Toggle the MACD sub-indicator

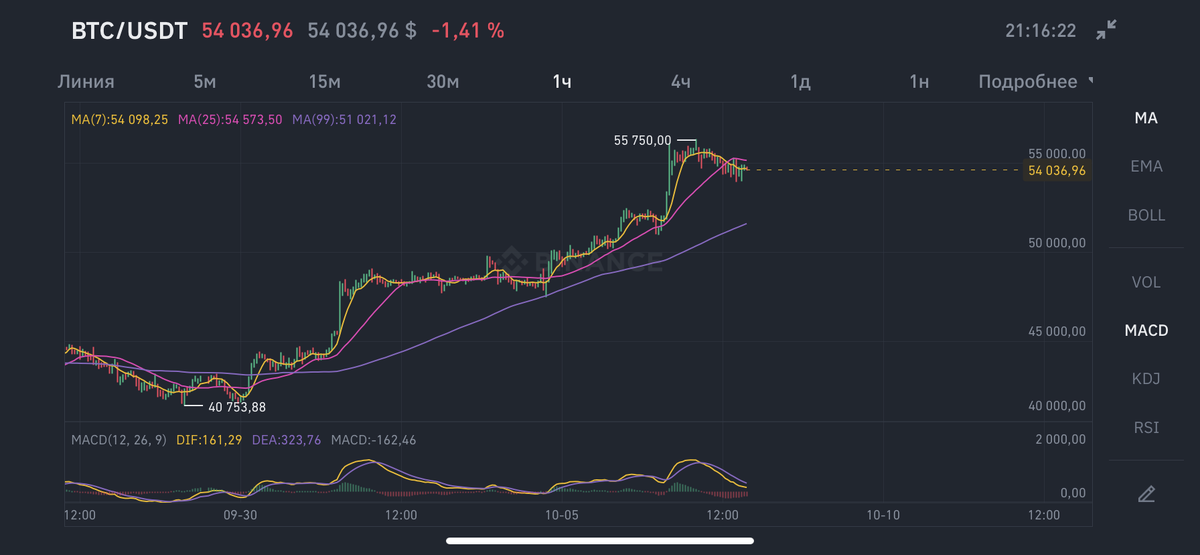point(1146,330)
